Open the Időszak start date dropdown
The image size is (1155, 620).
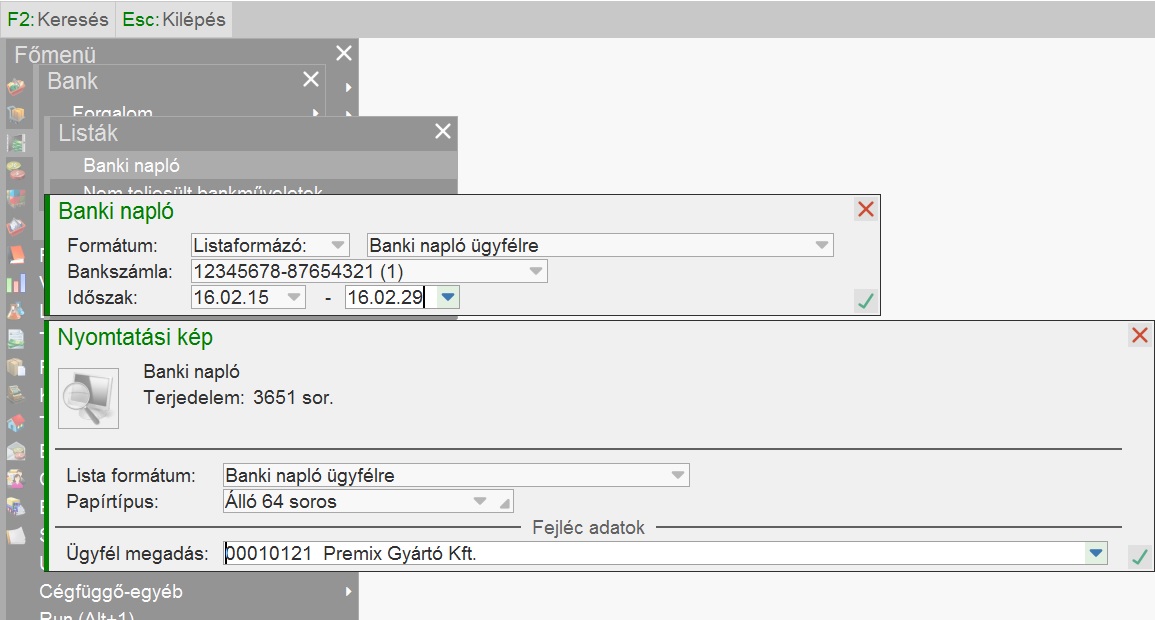click(x=294, y=297)
